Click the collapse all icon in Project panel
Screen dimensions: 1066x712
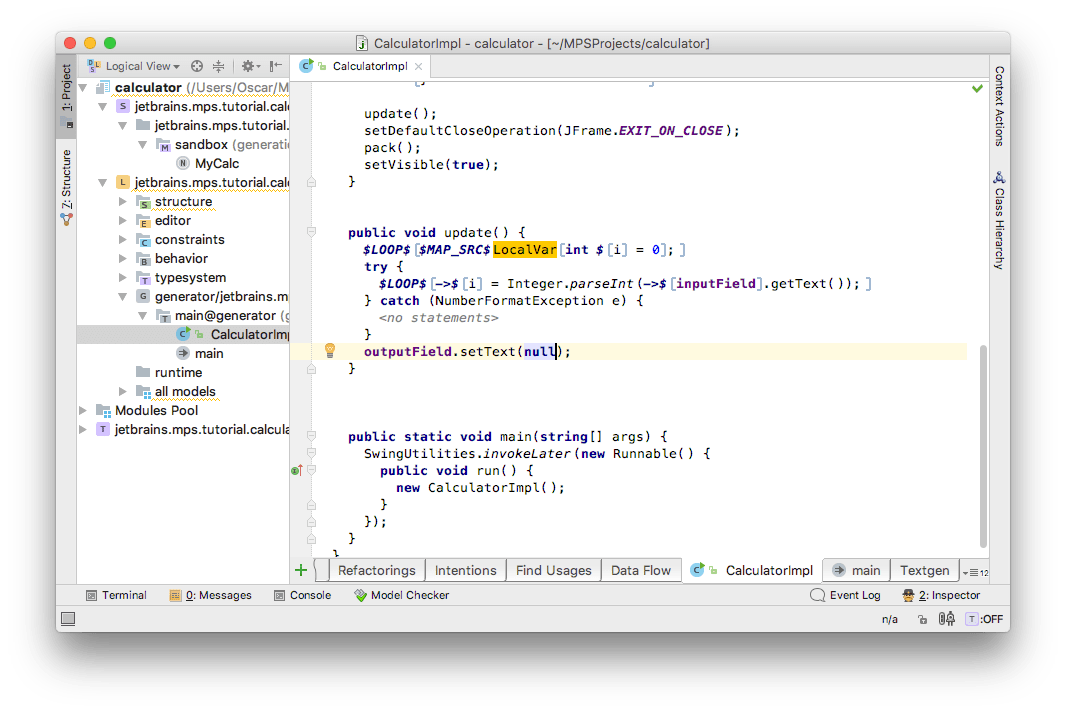218,66
